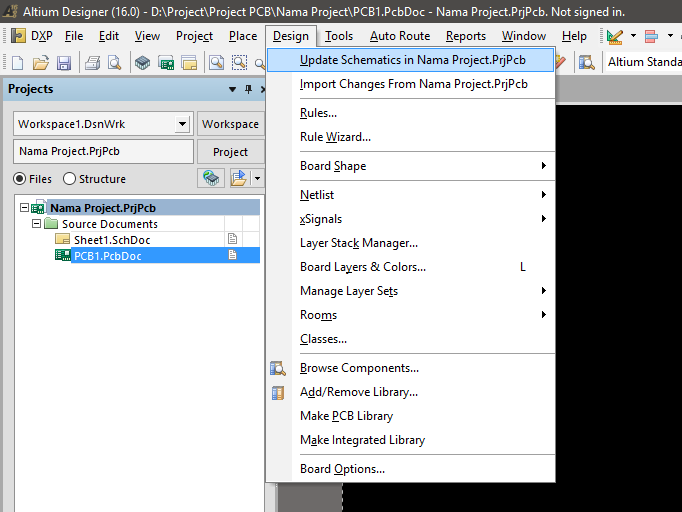
Task: Choose Update Schematics in Nama Project.PrjPcb
Action: tap(410, 60)
